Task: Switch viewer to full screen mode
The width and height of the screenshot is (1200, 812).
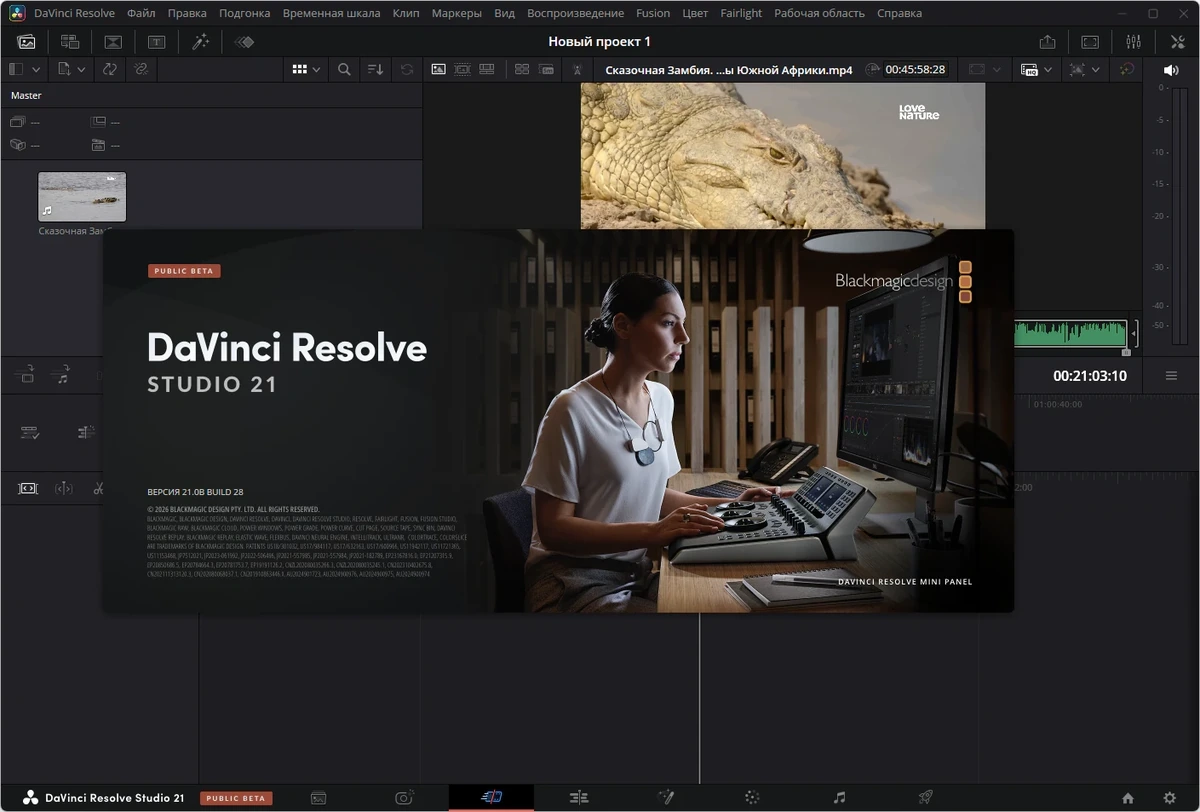Action: (1090, 42)
